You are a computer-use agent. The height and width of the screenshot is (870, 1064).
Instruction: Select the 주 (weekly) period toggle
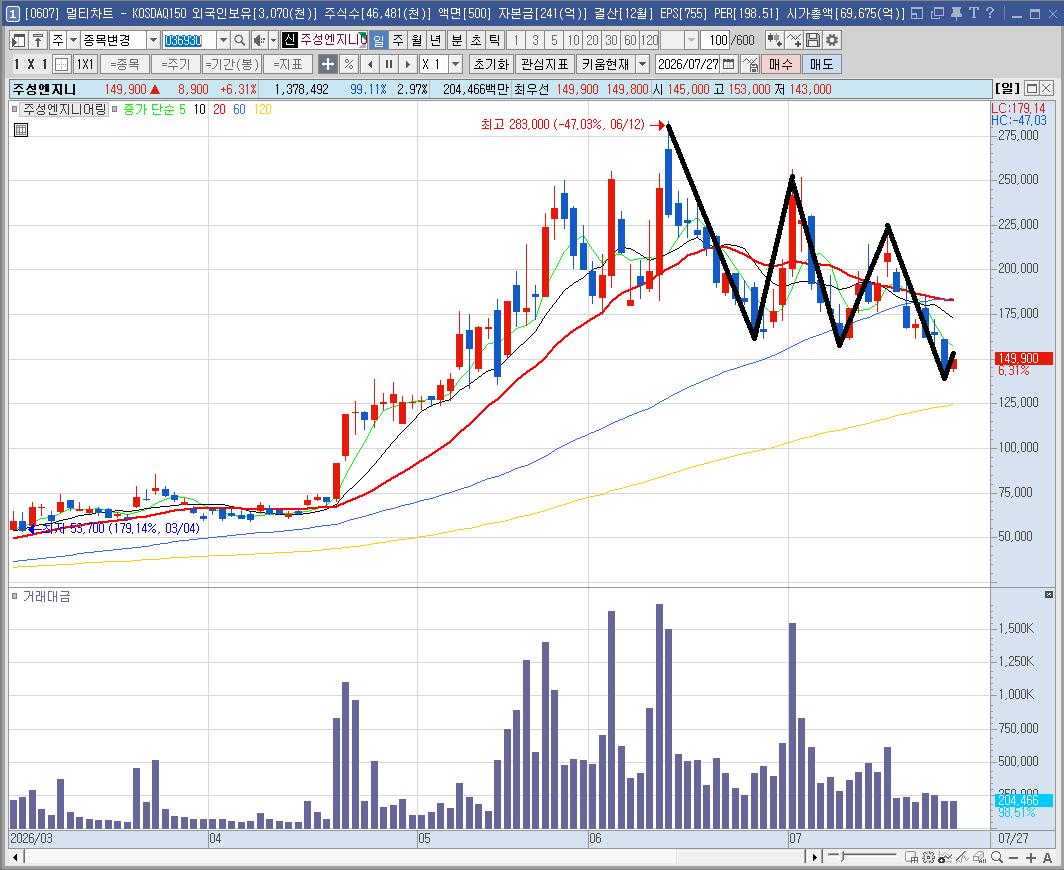pyautogui.click(x=398, y=41)
